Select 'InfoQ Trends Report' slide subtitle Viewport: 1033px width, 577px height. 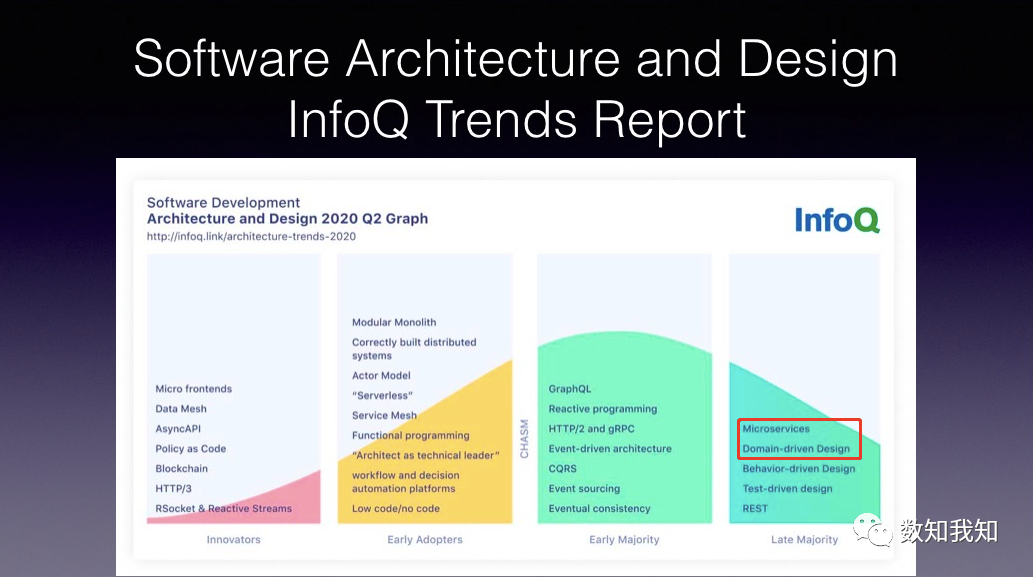pos(517,119)
